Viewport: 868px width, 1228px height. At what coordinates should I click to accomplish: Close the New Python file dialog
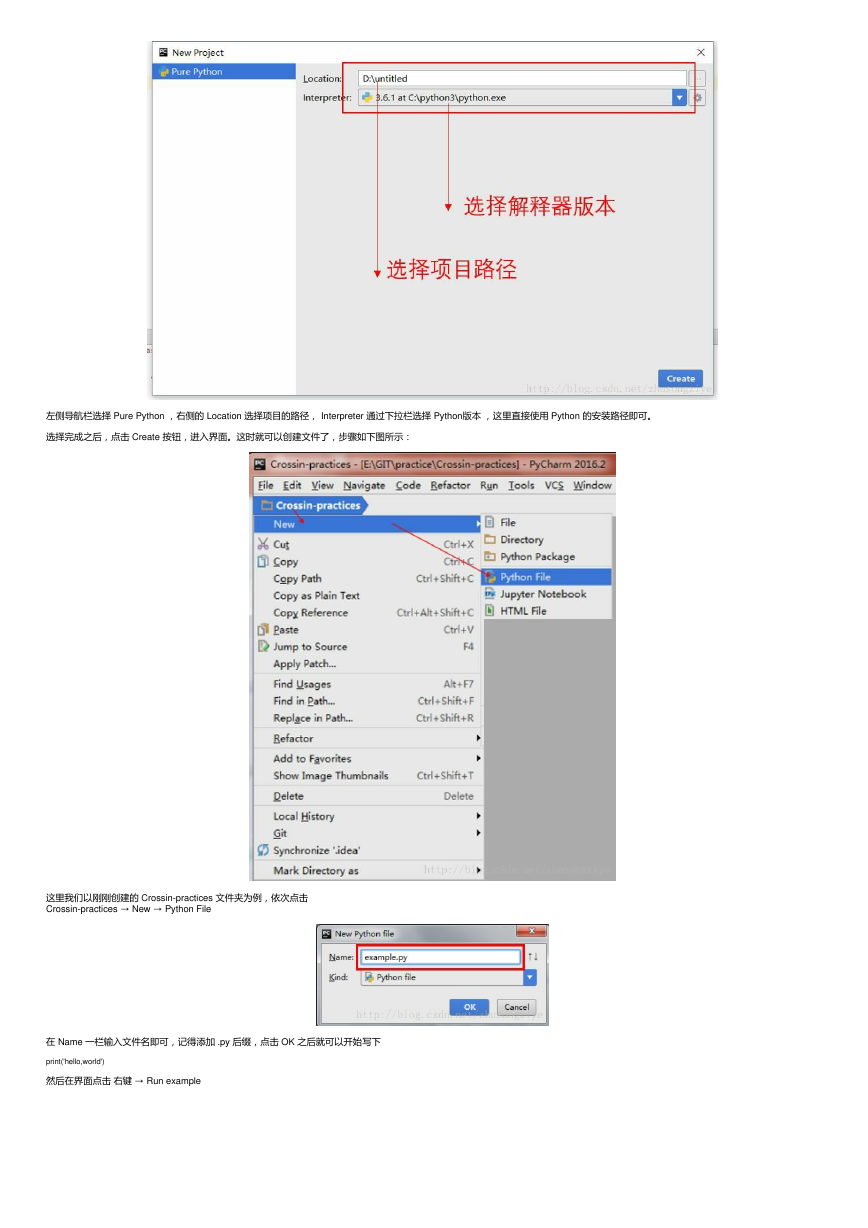(533, 933)
